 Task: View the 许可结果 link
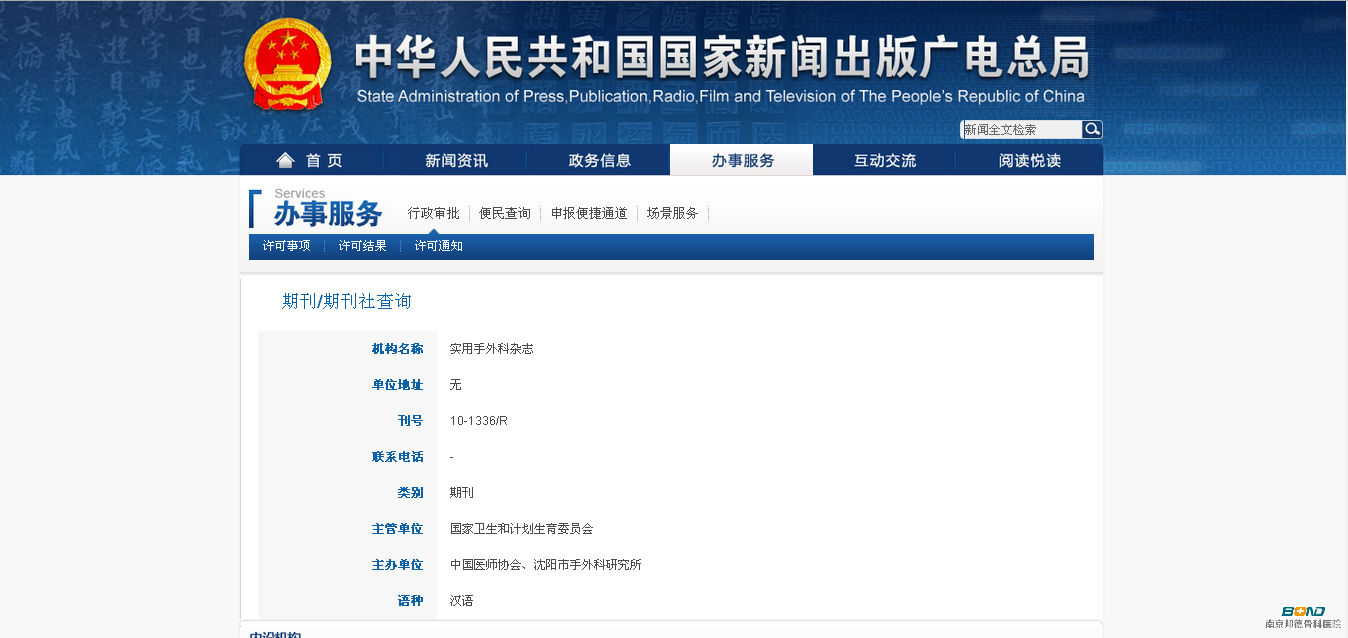(362, 246)
